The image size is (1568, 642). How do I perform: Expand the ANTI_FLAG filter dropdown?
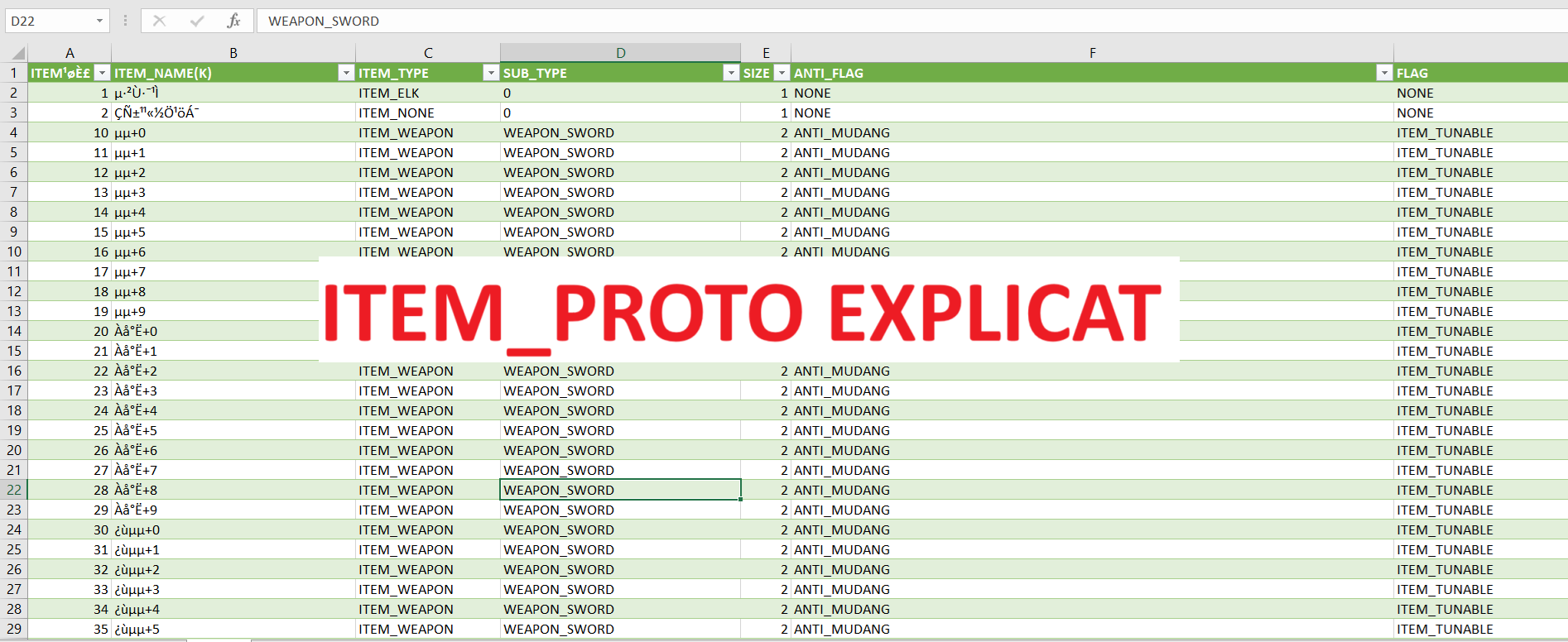pos(1383,73)
